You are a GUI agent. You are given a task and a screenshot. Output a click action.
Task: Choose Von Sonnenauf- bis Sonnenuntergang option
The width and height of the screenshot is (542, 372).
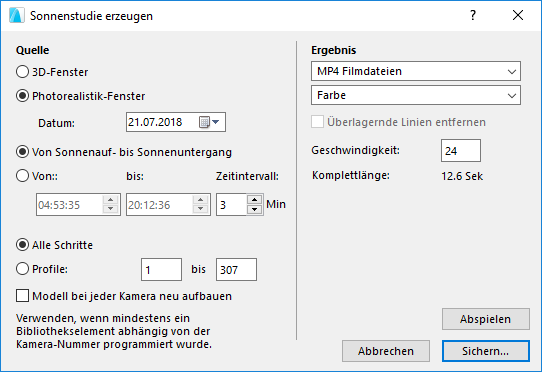22,152
